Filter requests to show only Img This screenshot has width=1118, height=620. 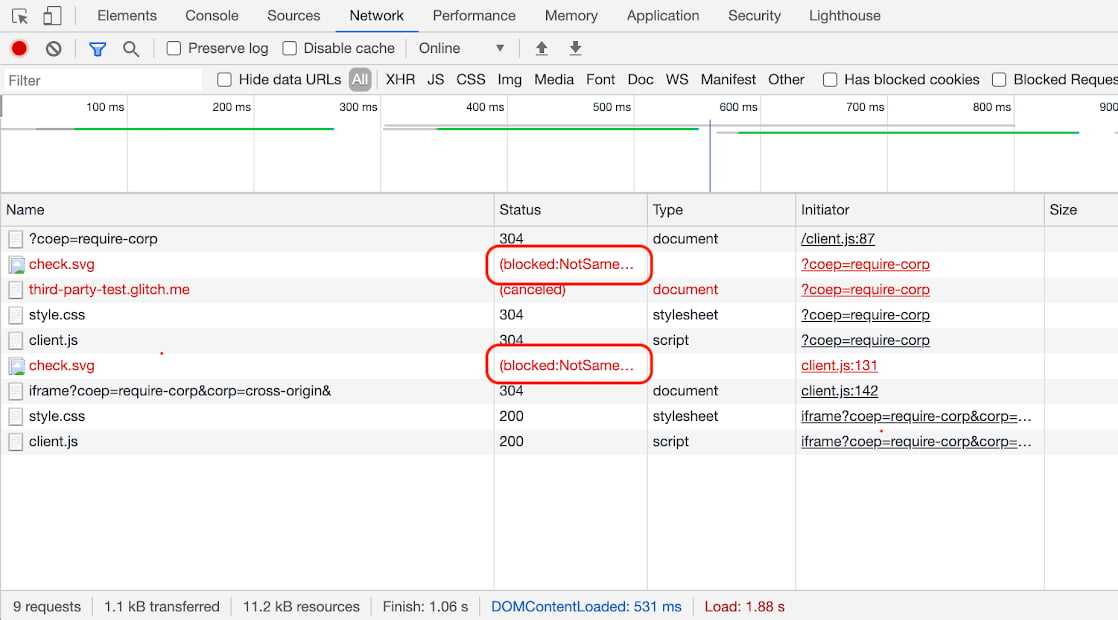click(x=509, y=79)
